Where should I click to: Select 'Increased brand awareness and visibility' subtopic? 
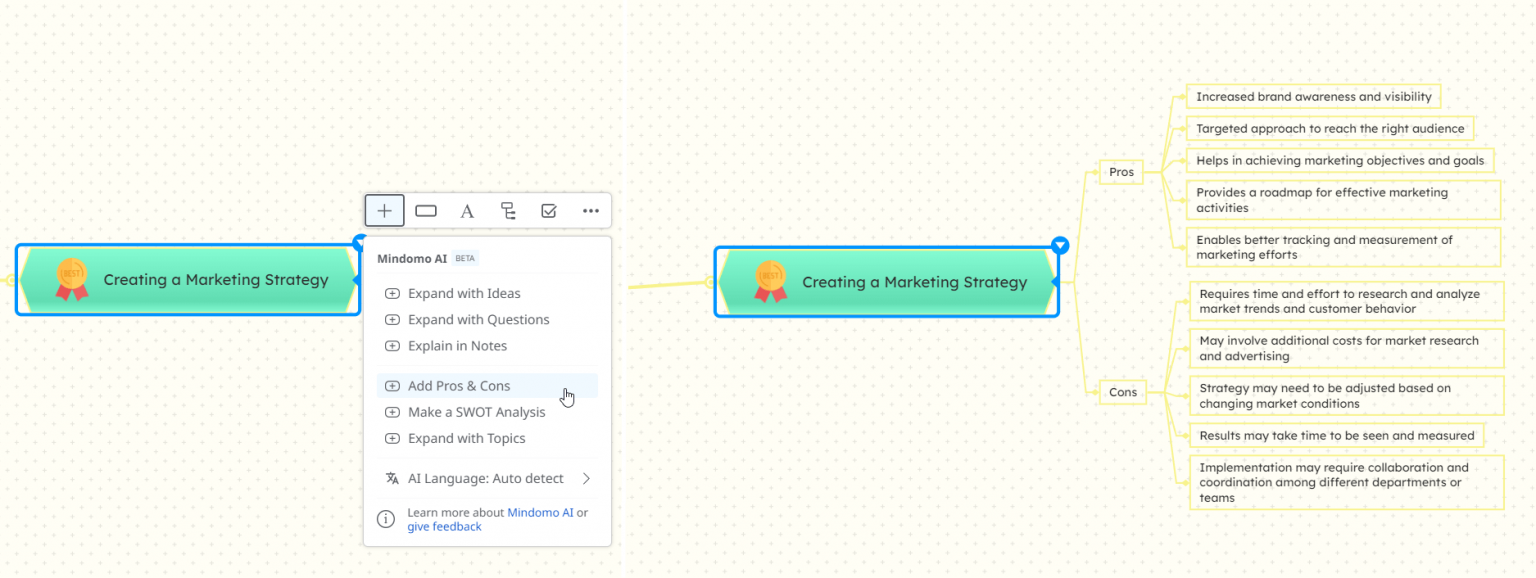point(1313,97)
